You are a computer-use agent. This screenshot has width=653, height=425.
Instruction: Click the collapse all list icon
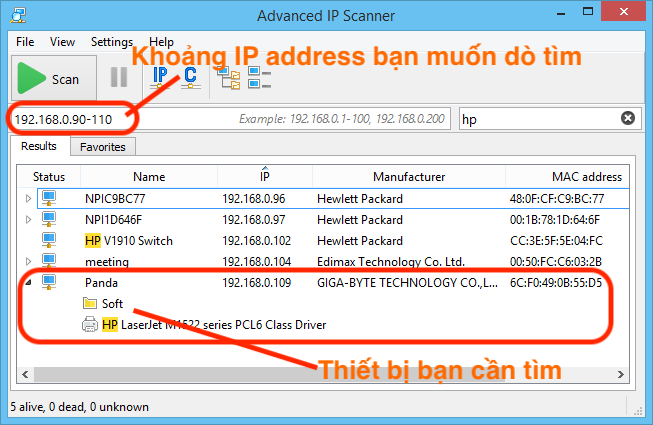[259, 78]
